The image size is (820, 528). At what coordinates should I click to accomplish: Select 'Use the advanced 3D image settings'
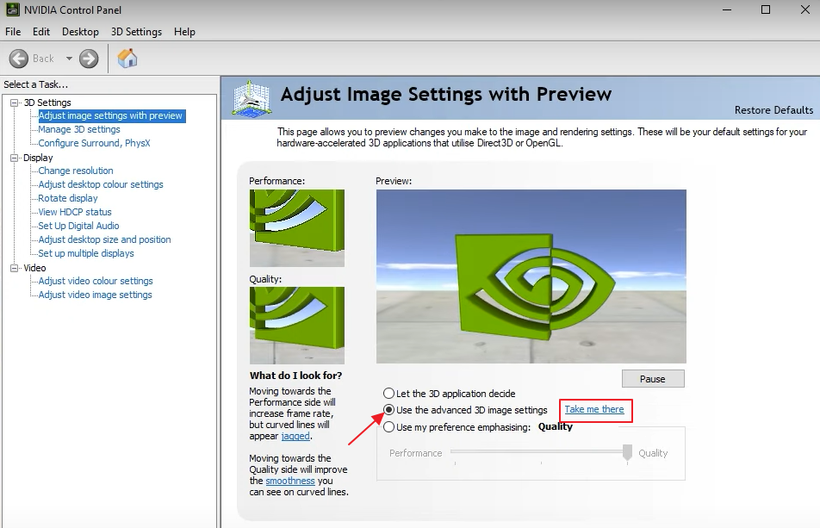(x=389, y=410)
